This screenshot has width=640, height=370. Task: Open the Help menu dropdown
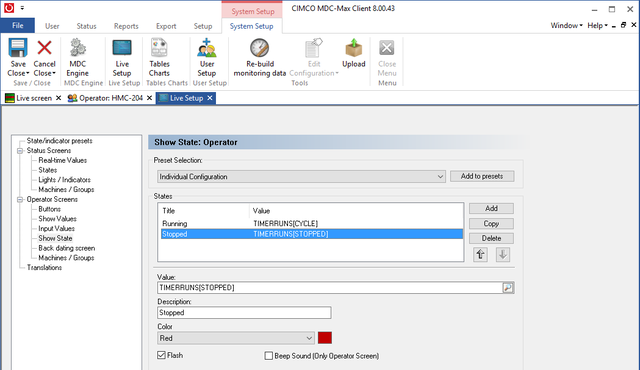click(x=598, y=25)
